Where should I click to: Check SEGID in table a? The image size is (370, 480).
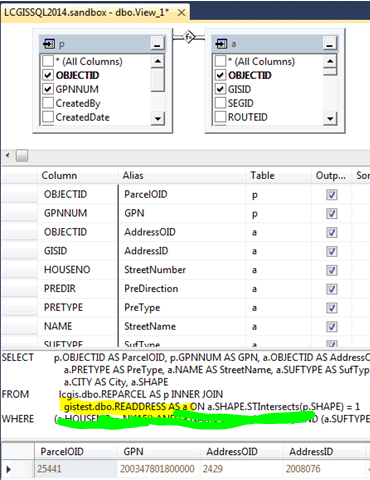(x=220, y=103)
